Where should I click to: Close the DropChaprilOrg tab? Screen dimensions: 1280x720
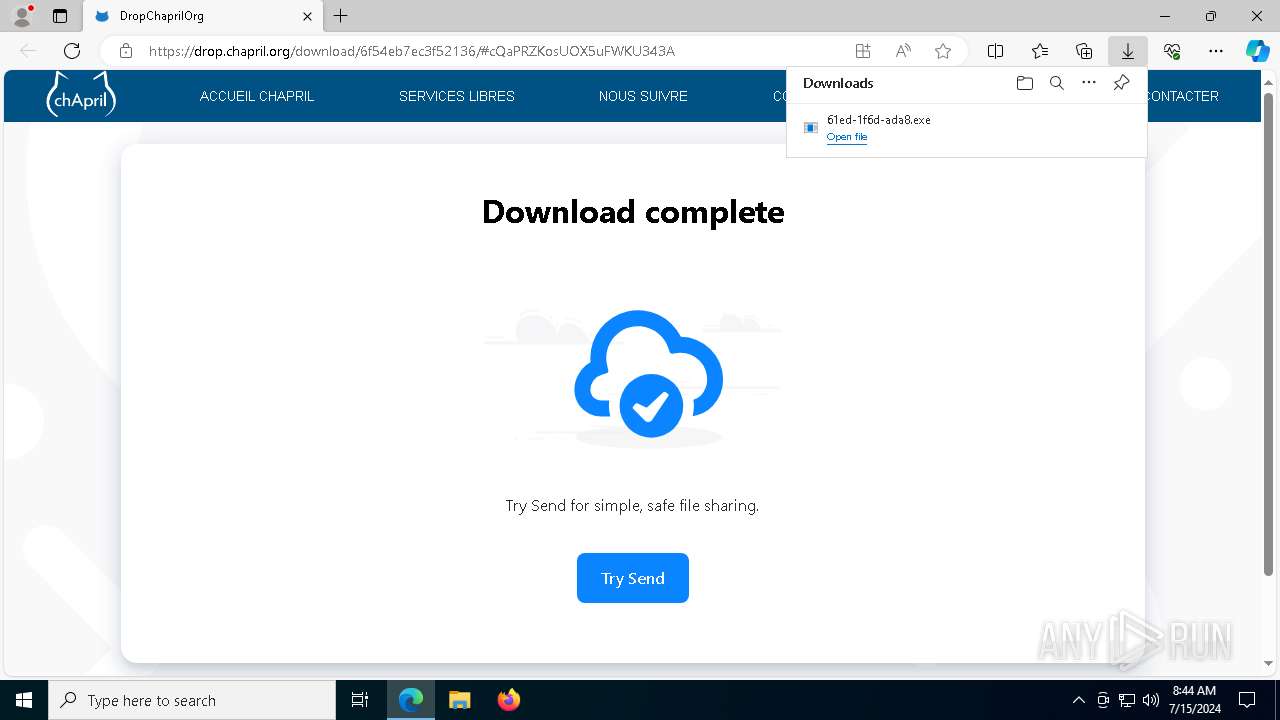[308, 16]
